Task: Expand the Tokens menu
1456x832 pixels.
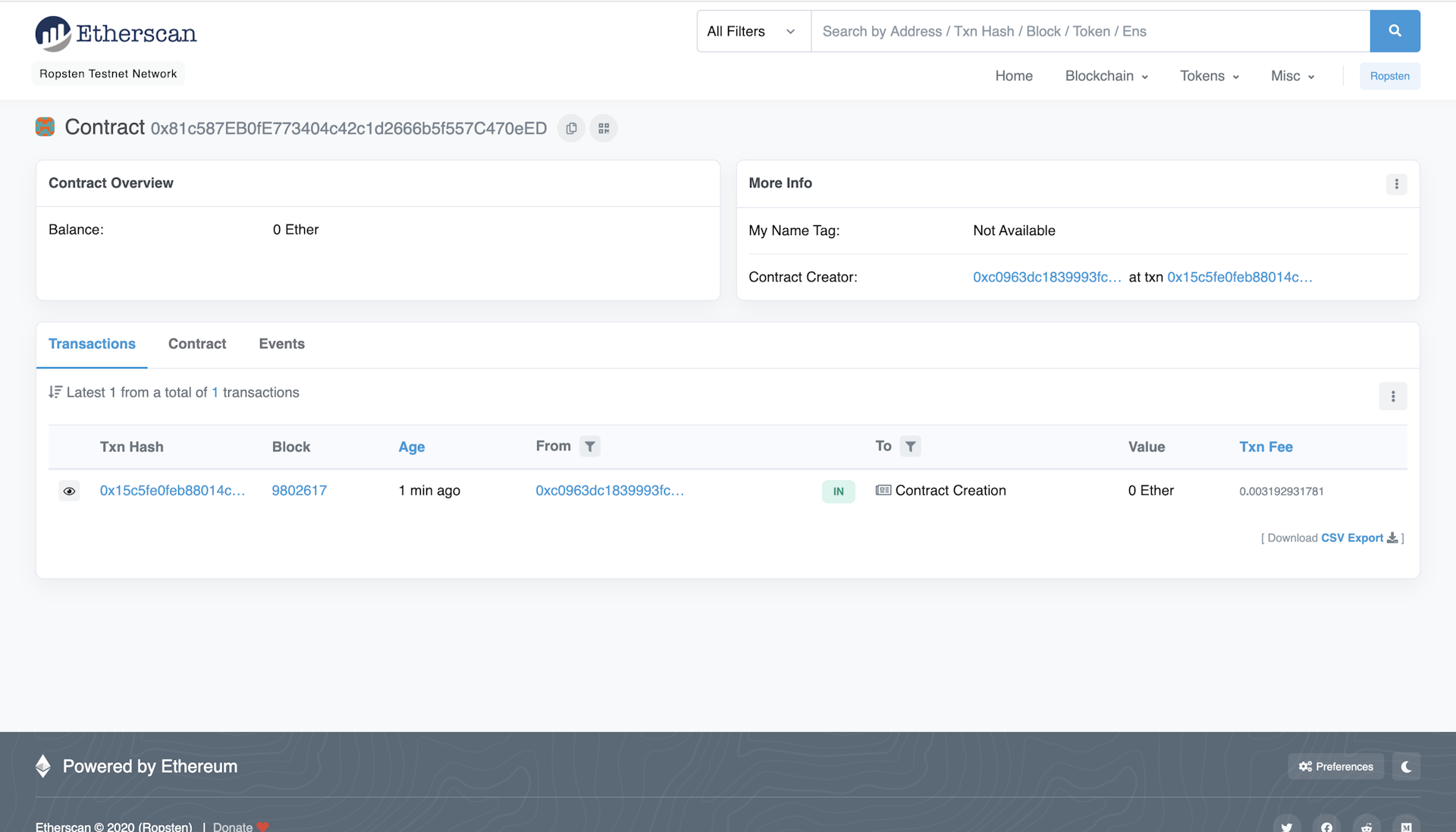Action: pos(1209,76)
